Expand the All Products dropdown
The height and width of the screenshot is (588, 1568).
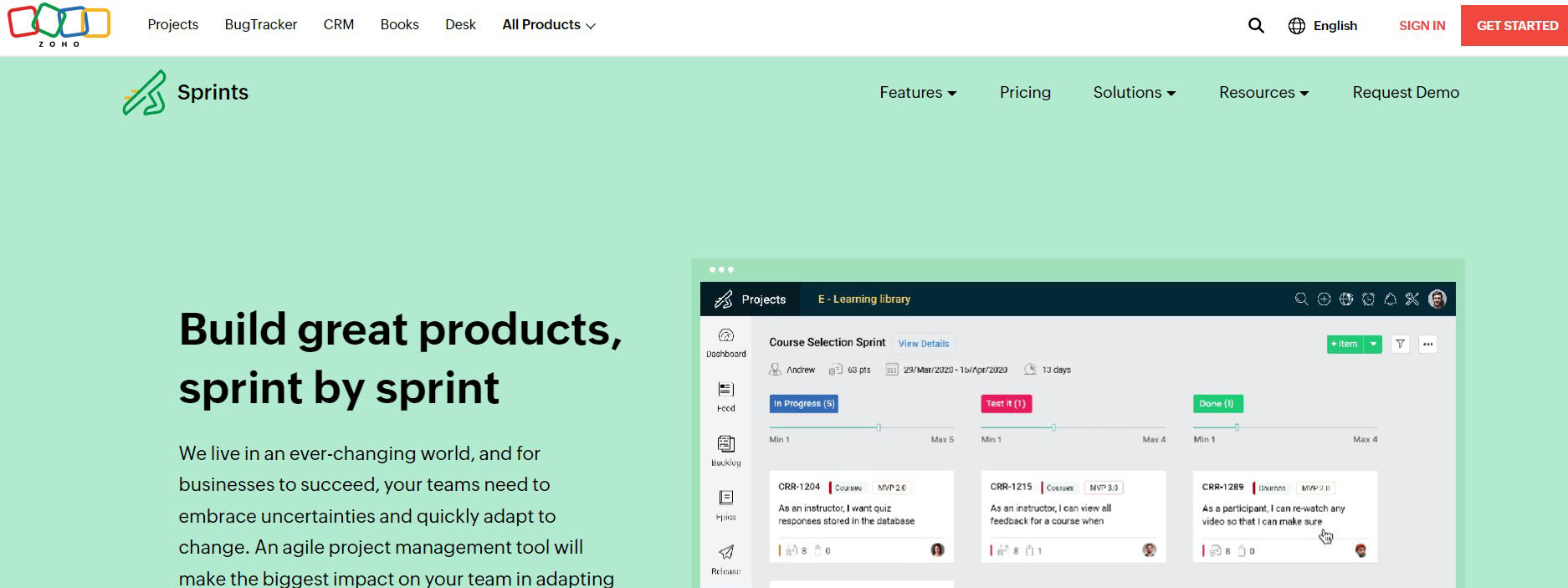pyautogui.click(x=549, y=25)
